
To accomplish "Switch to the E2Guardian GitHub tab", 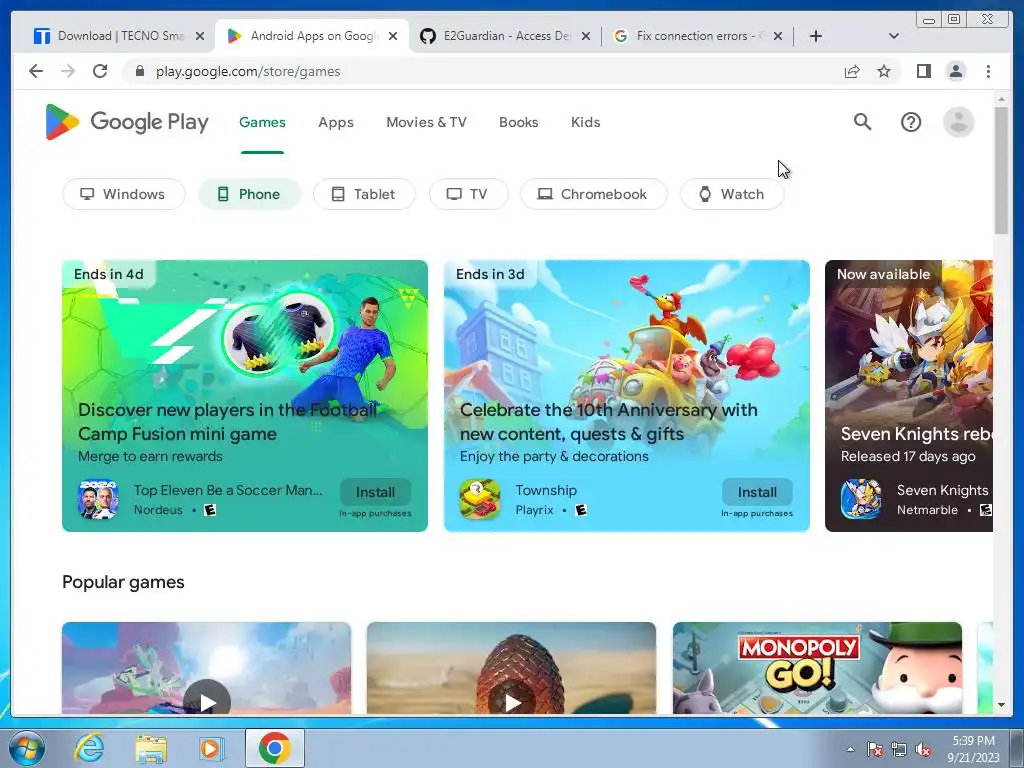I will 506,36.
